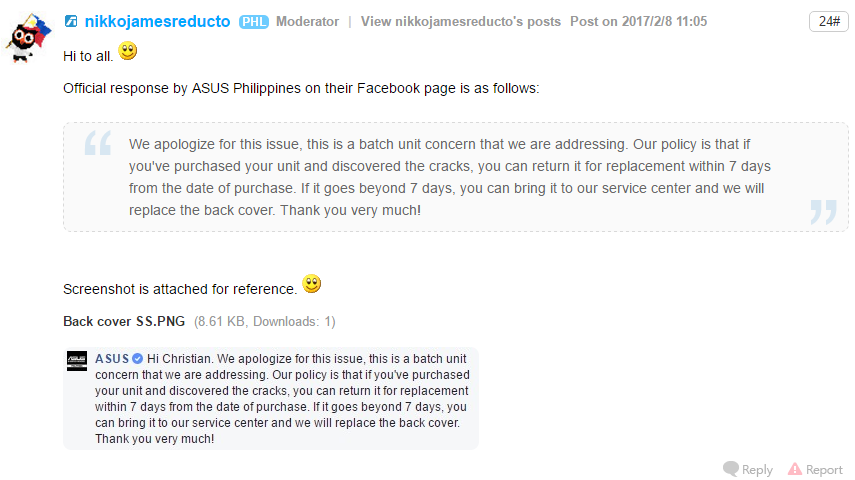Click the closing quotation mark icon
The height and width of the screenshot is (480, 855).
pyautogui.click(x=822, y=210)
